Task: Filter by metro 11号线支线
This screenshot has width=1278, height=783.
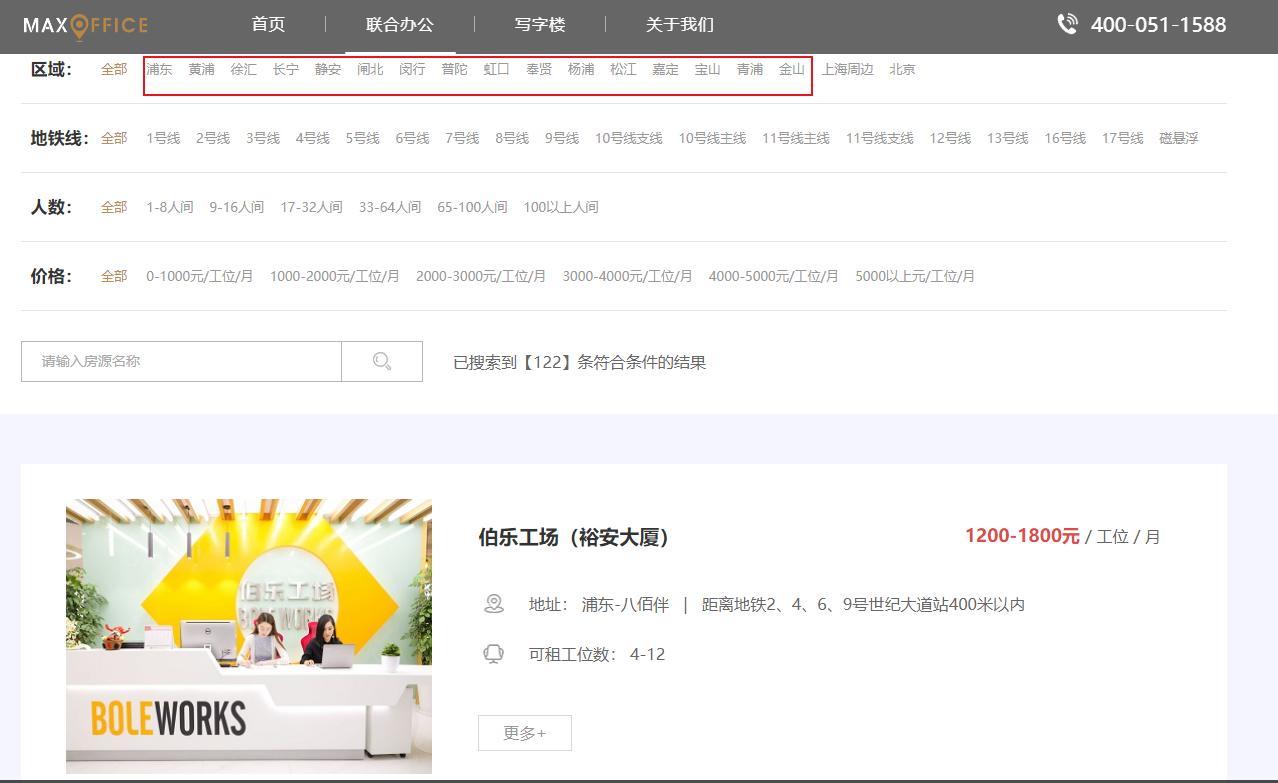Action: pyautogui.click(x=880, y=138)
